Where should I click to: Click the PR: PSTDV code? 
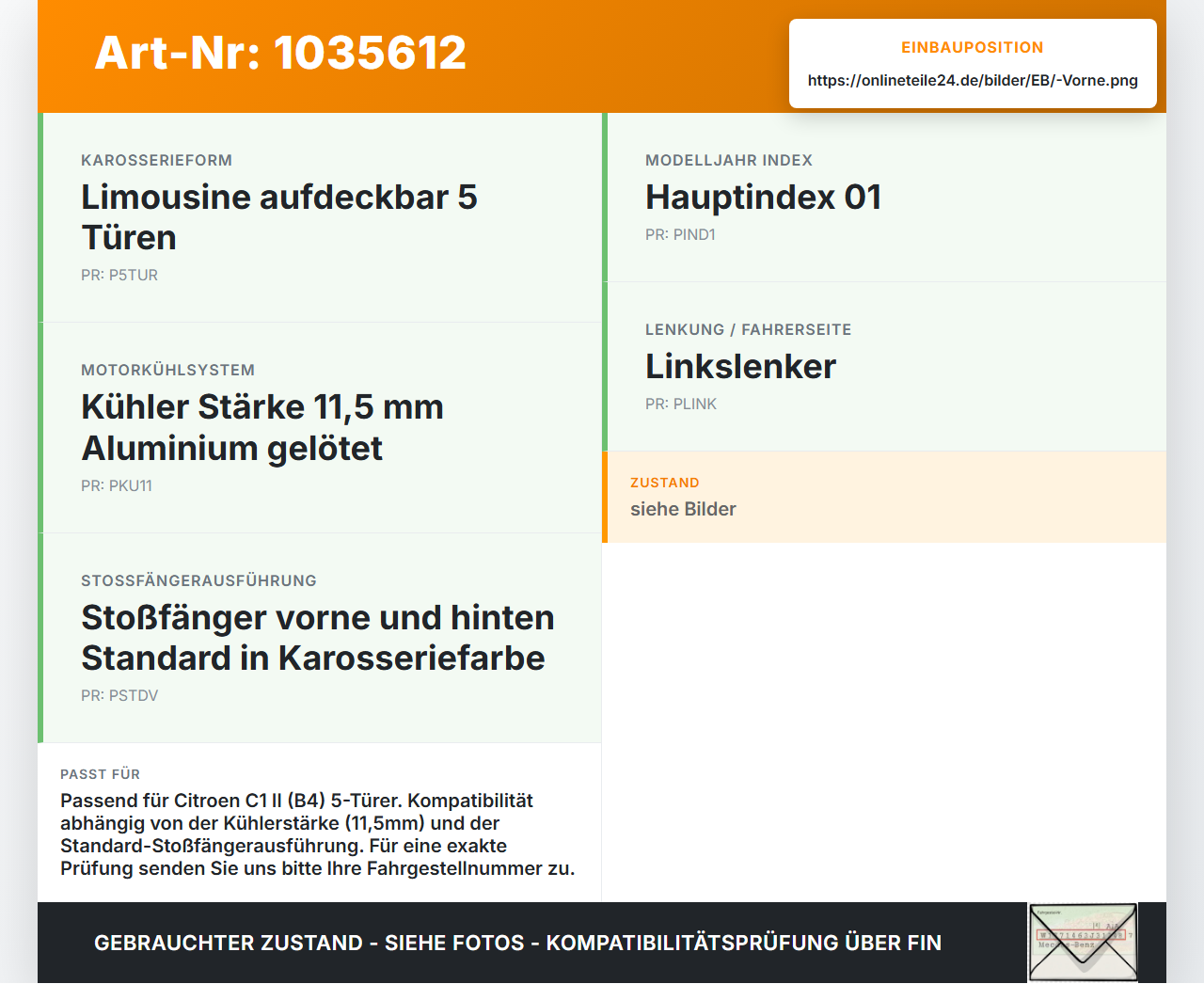coord(119,695)
